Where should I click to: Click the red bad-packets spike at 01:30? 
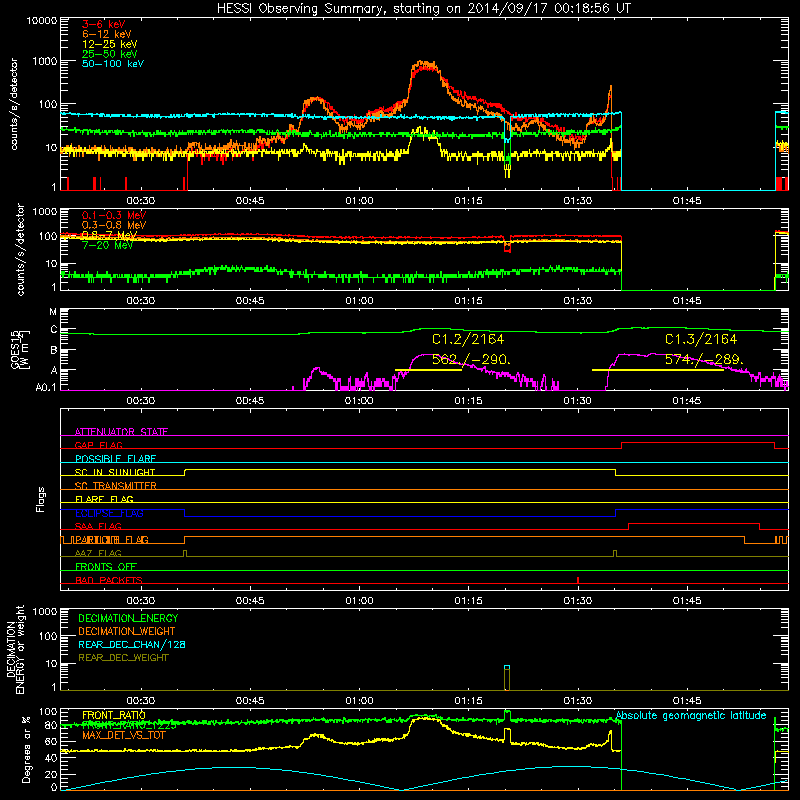point(578,580)
